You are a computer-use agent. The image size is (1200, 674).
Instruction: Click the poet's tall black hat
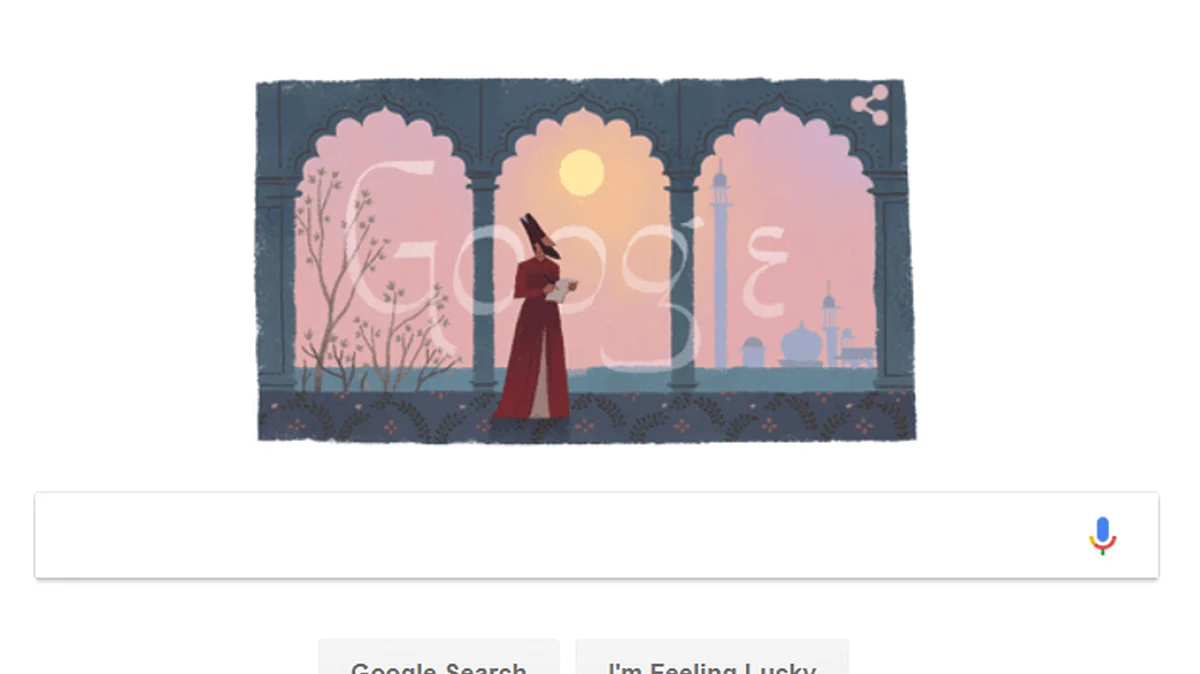point(528,230)
